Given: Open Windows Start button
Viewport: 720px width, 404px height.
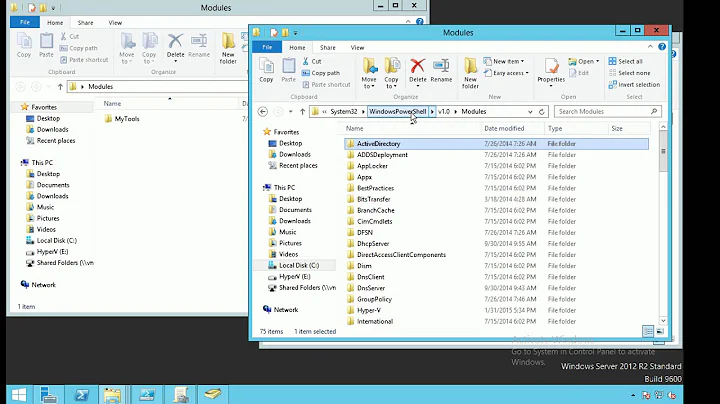Looking at the screenshot, I should tap(19, 394).
